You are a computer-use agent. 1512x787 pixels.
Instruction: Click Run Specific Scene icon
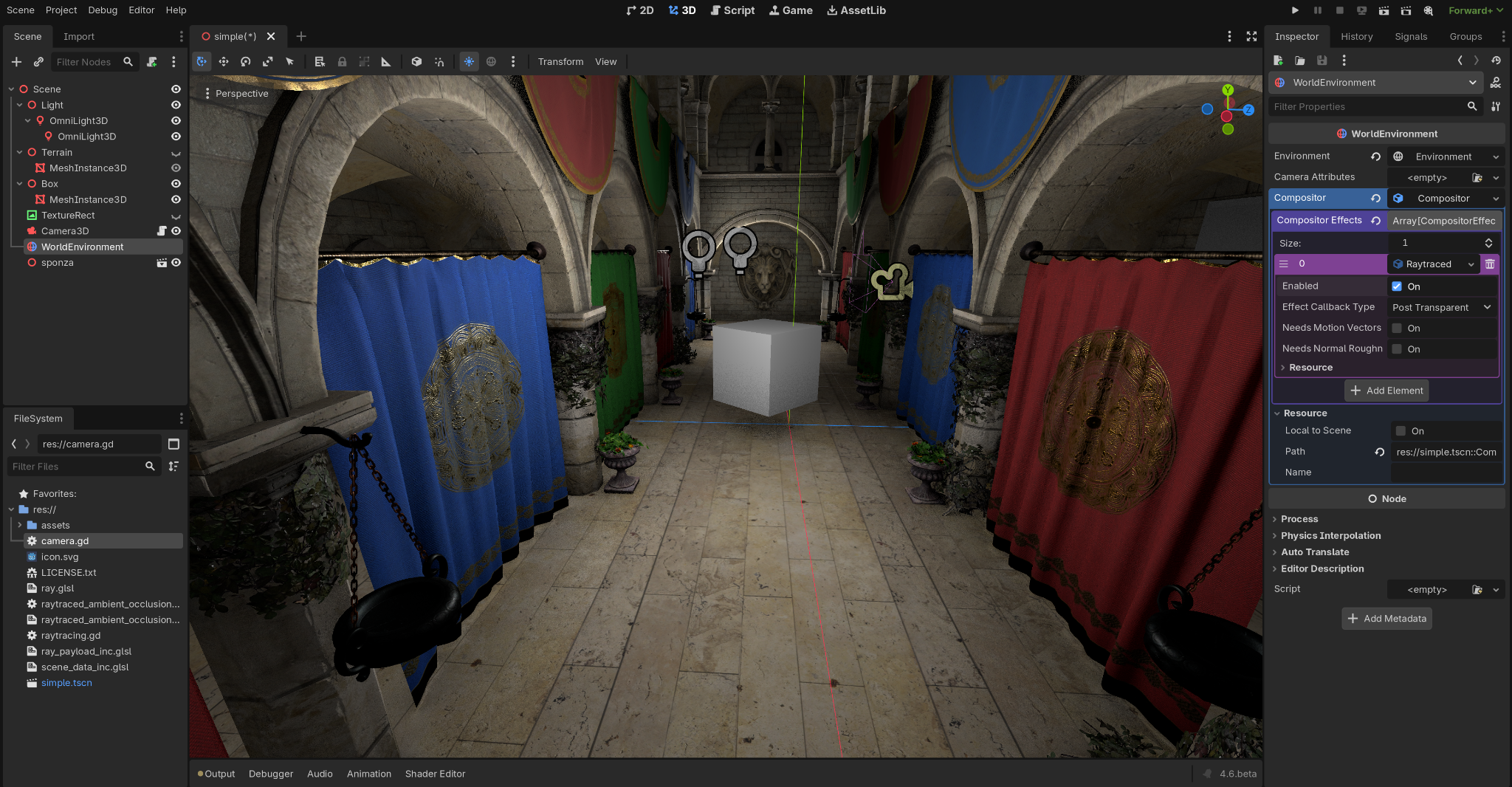(x=1406, y=10)
